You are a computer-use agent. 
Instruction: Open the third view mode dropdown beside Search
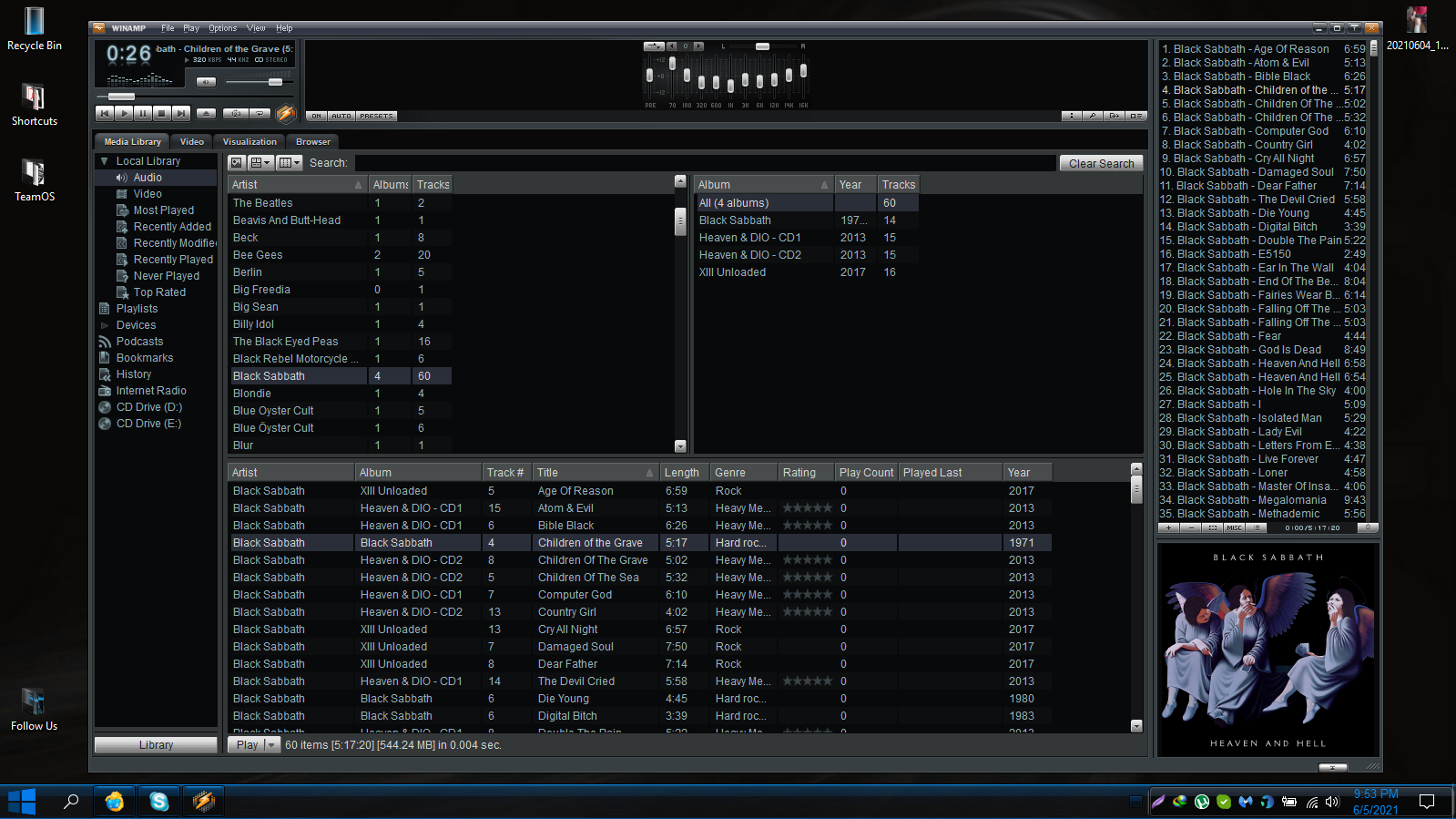point(290,162)
